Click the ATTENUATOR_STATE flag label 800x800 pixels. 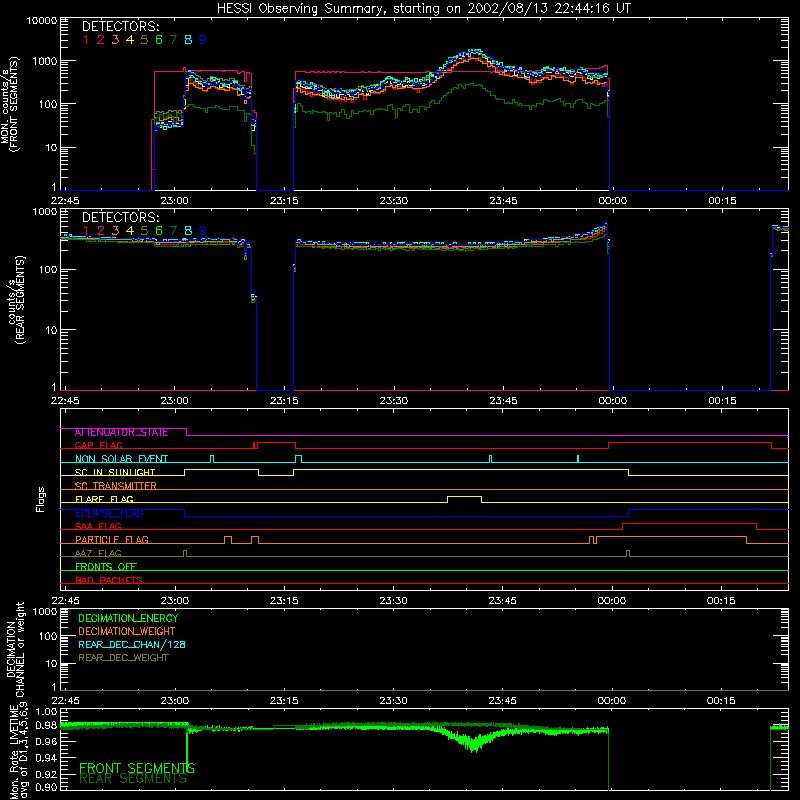[121, 432]
